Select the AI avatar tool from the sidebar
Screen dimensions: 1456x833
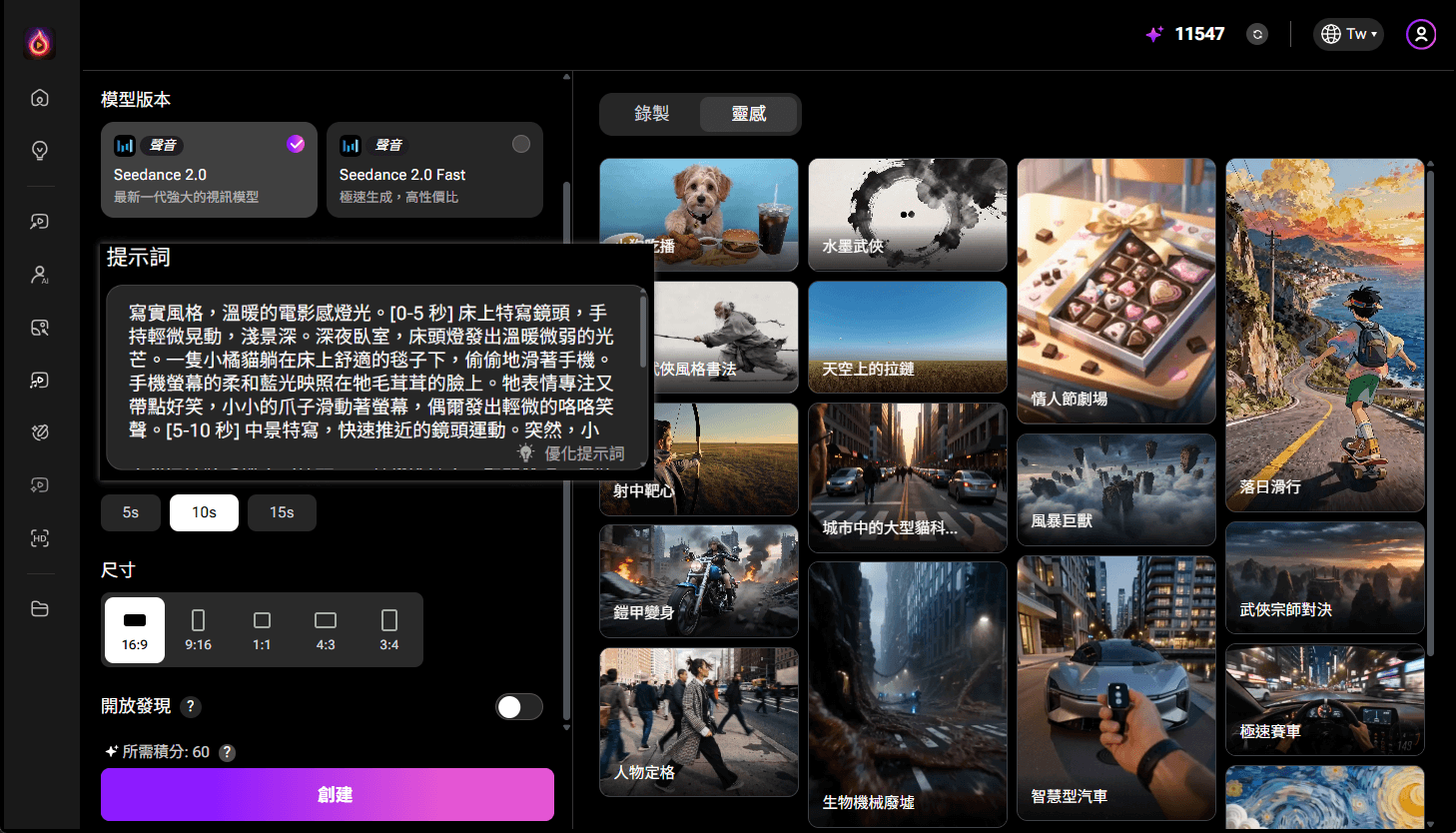[x=39, y=275]
